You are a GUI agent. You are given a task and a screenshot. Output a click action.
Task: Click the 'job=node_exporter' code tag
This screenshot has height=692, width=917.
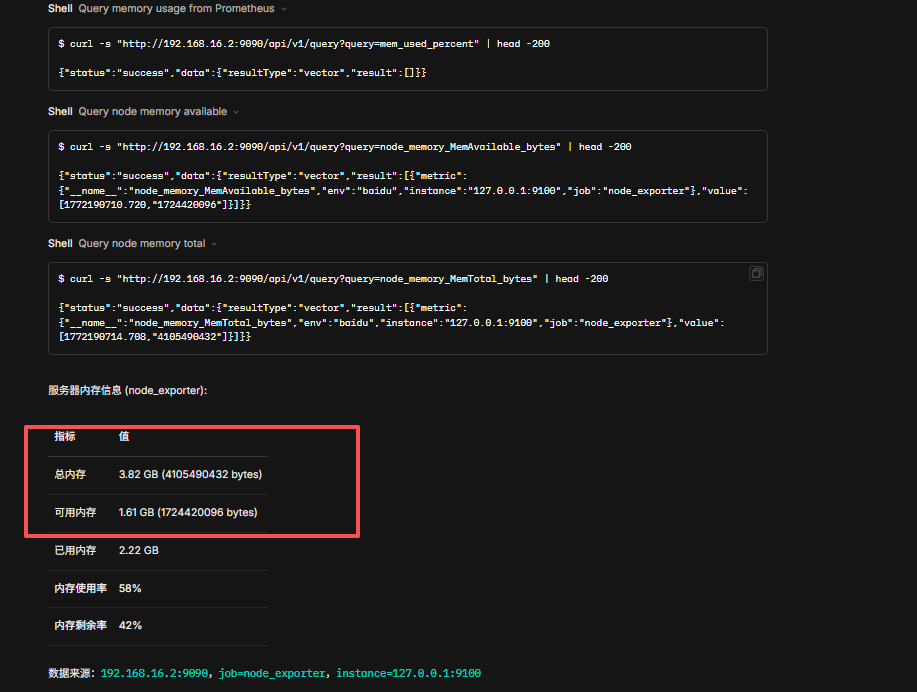(x=272, y=673)
